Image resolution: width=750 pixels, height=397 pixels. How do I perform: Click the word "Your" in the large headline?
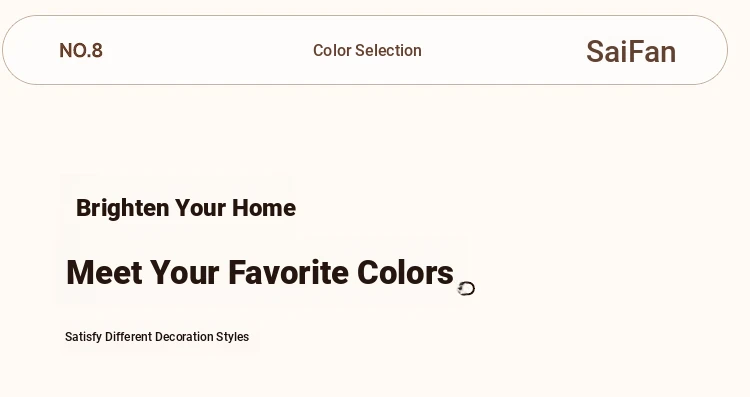point(185,273)
